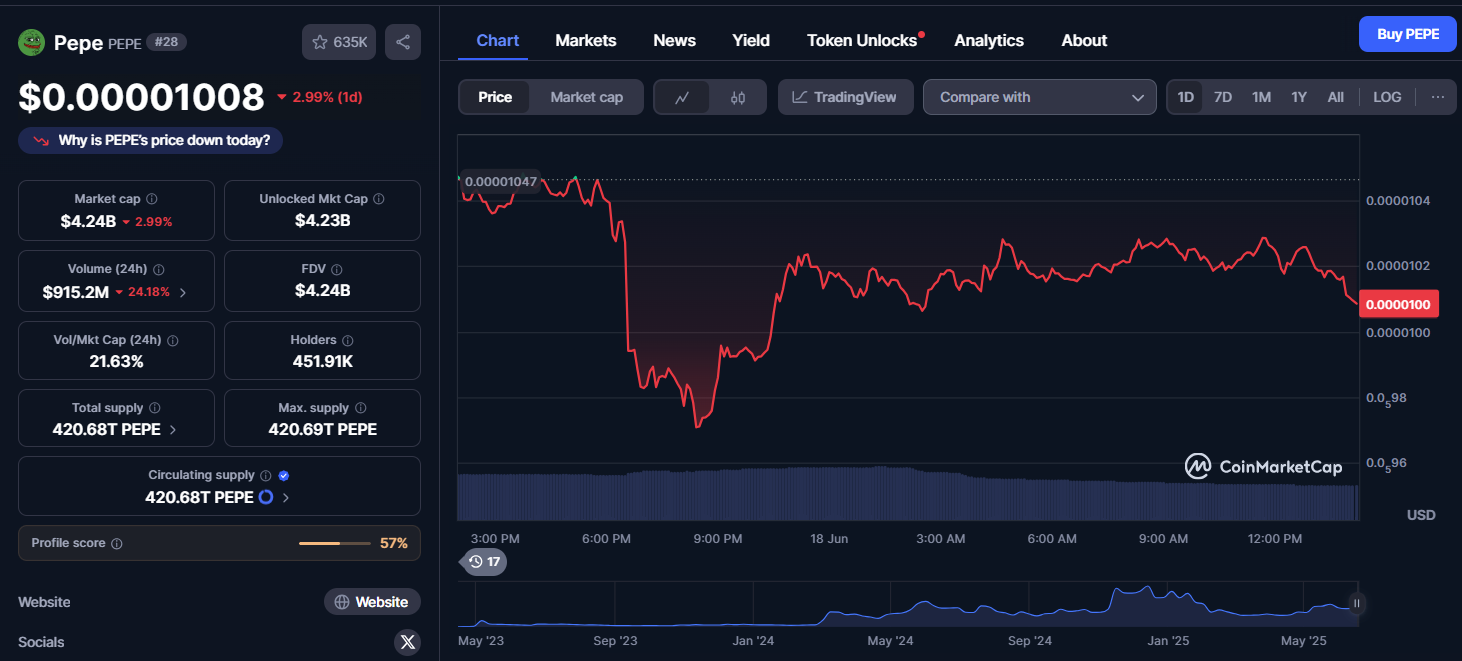The width and height of the screenshot is (1462, 661).
Task: Click Unlocked Mkt Cap info icon
Action: coord(378,199)
